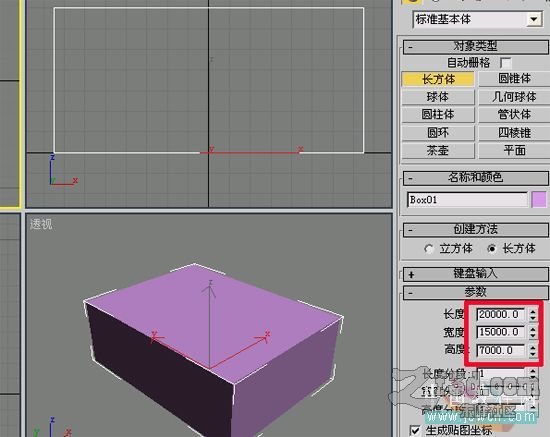Screen dimensions: 550x437
Task: Pick the 球体 sphere primitive
Action: (x=438, y=97)
